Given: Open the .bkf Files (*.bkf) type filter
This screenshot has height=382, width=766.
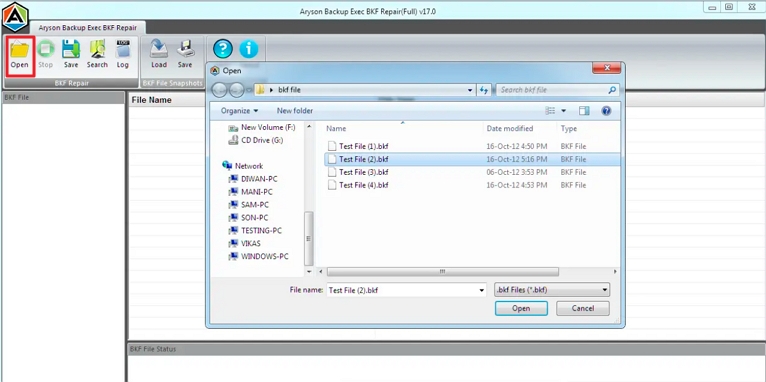Looking at the screenshot, I should [x=553, y=290].
